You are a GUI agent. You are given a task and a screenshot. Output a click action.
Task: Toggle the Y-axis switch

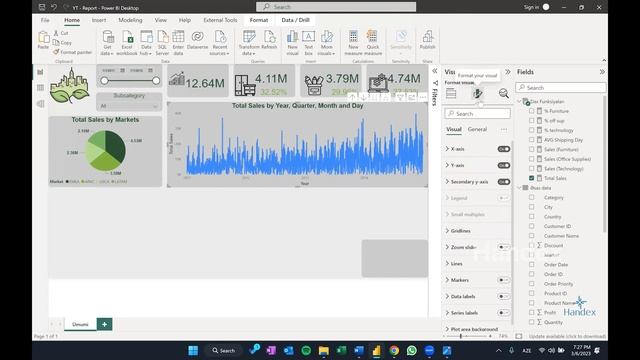[504, 165]
